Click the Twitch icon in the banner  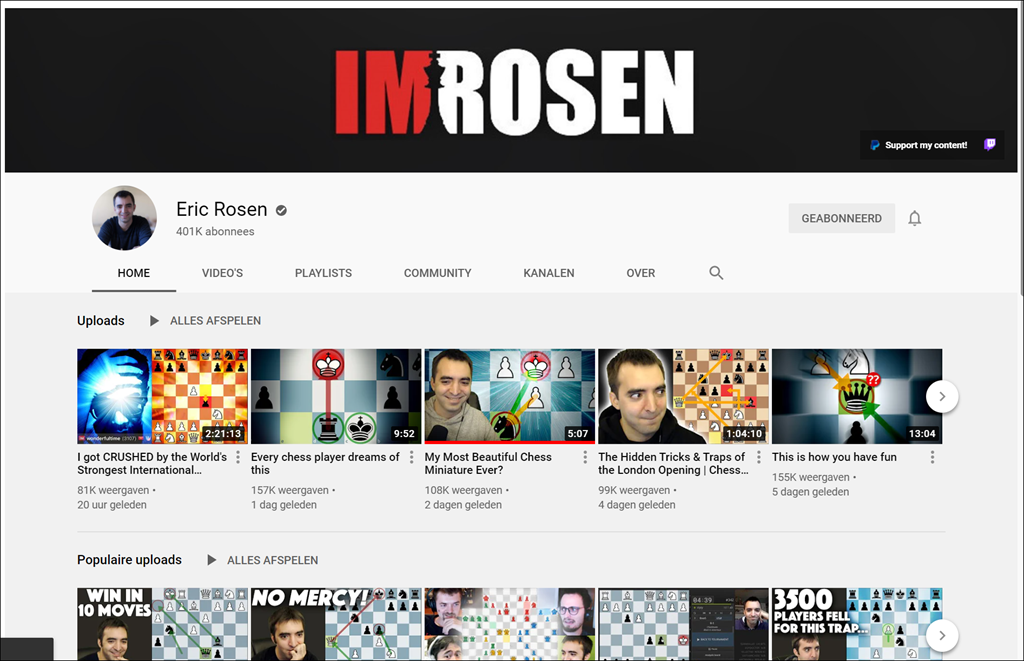tap(989, 145)
